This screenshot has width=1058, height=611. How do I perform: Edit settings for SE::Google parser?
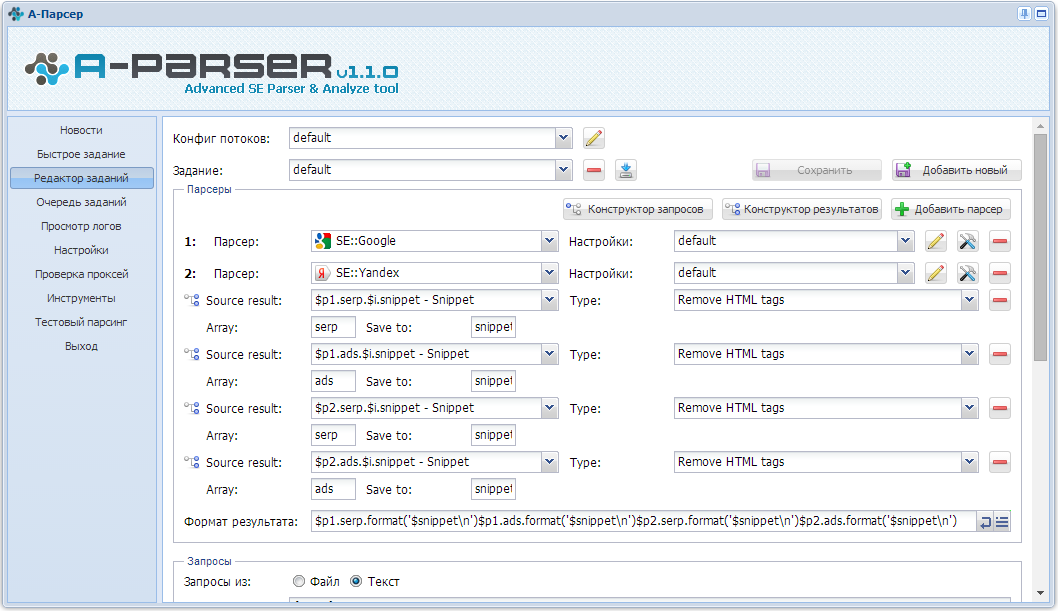tap(935, 241)
